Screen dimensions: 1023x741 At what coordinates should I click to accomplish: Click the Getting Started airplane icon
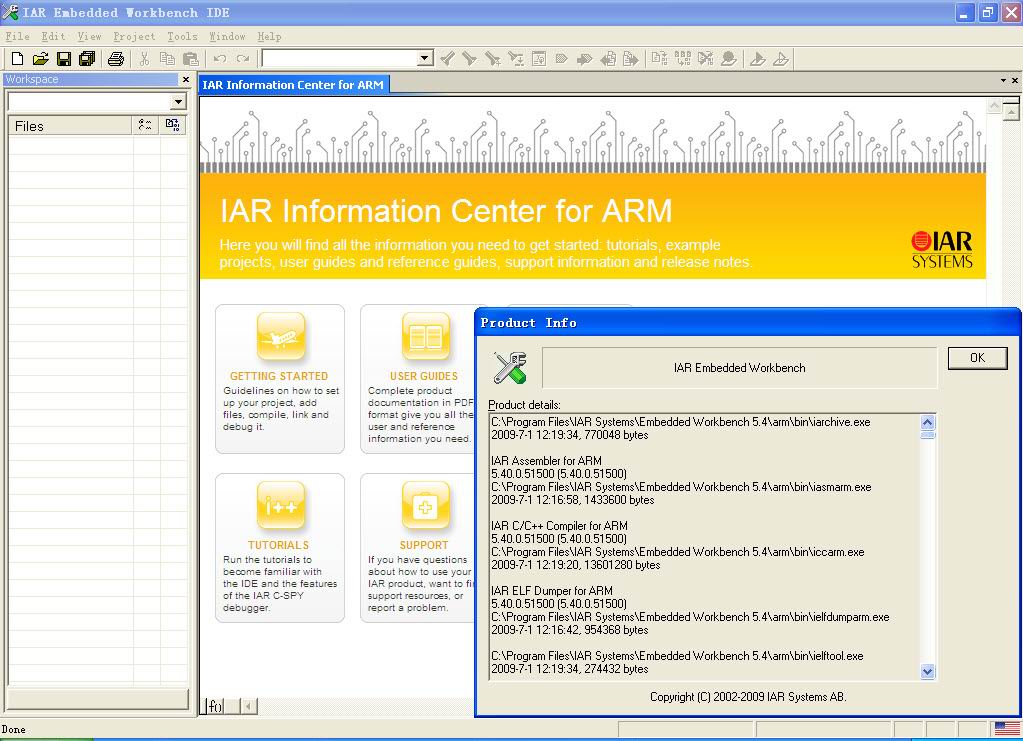coord(281,337)
